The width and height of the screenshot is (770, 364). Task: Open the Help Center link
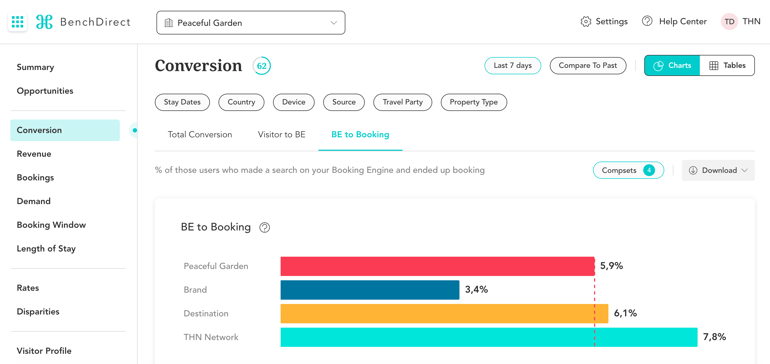click(683, 22)
